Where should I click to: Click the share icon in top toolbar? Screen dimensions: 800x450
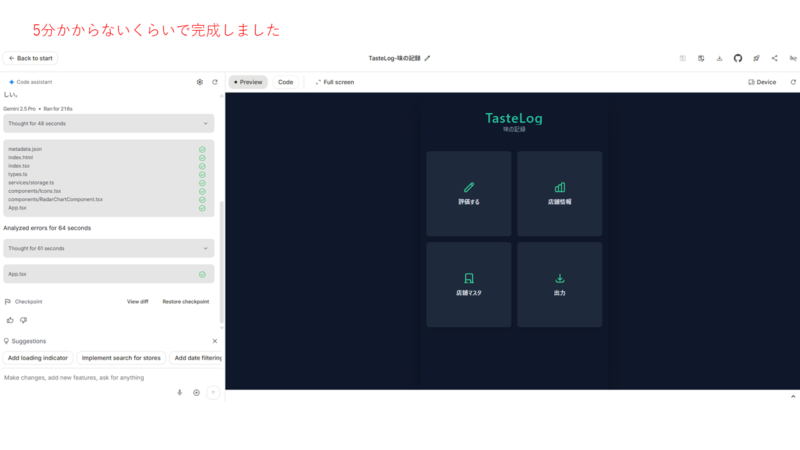[775, 58]
